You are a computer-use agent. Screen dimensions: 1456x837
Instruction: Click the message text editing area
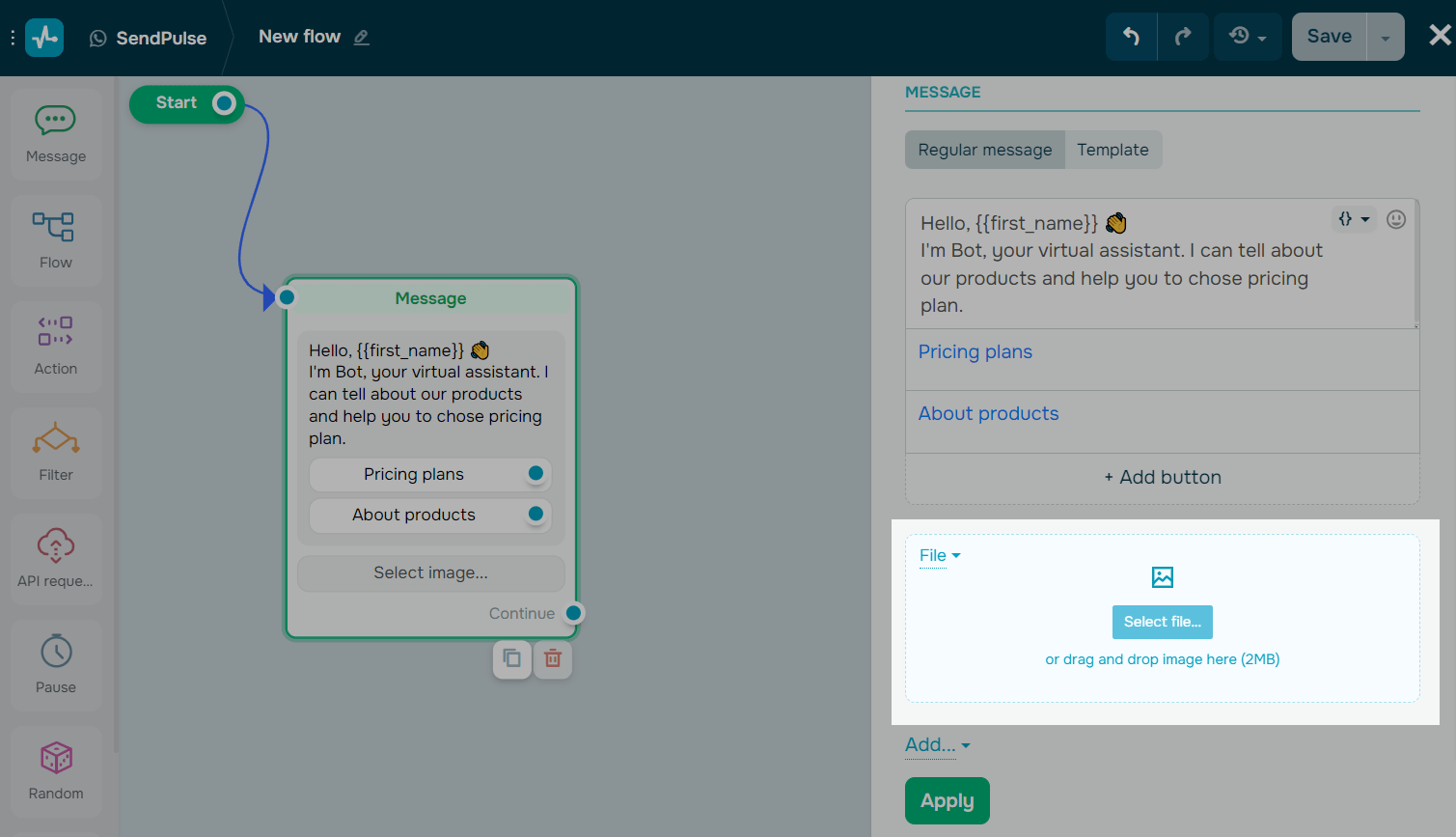[x=1110, y=264]
